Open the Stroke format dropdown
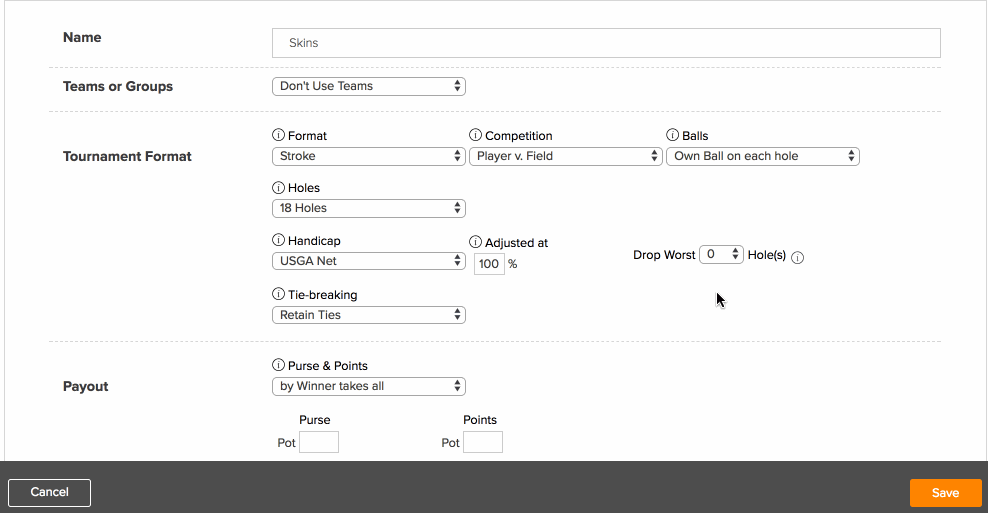Viewport: 988px width, 513px height. 369,156
